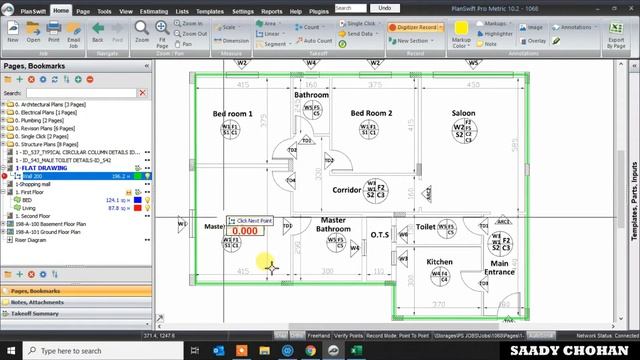
Task: Toggle Verify Points in status bar
Action: point(348,336)
